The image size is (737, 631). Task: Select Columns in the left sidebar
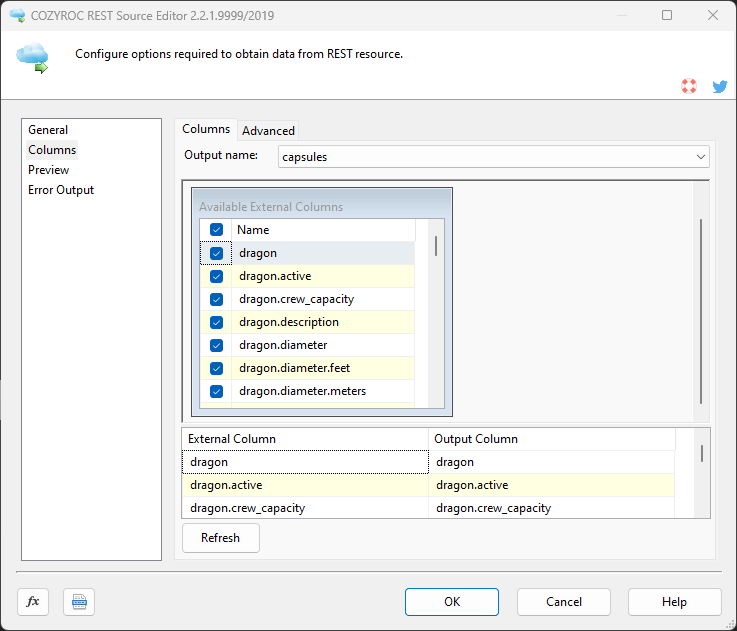tap(52, 150)
